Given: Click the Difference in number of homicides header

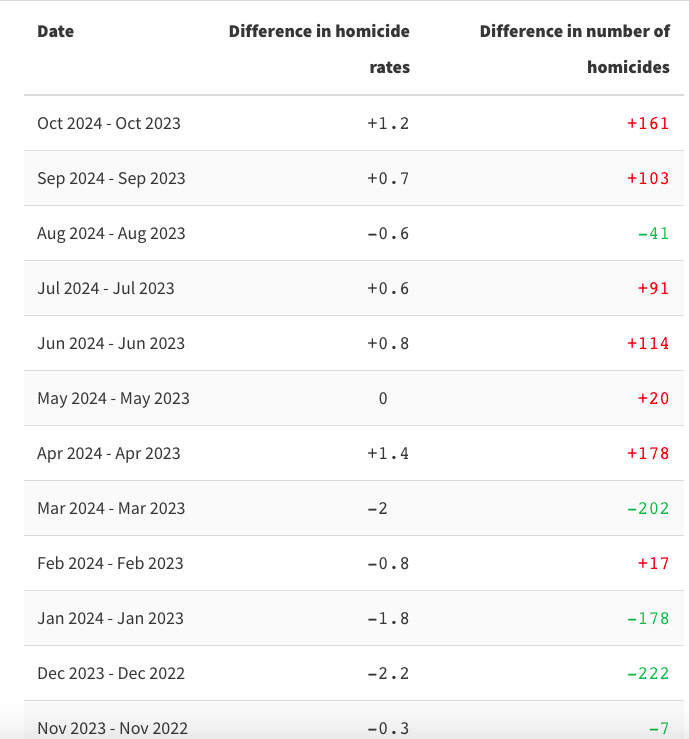Looking at the screenshot, I should point(574,49).
